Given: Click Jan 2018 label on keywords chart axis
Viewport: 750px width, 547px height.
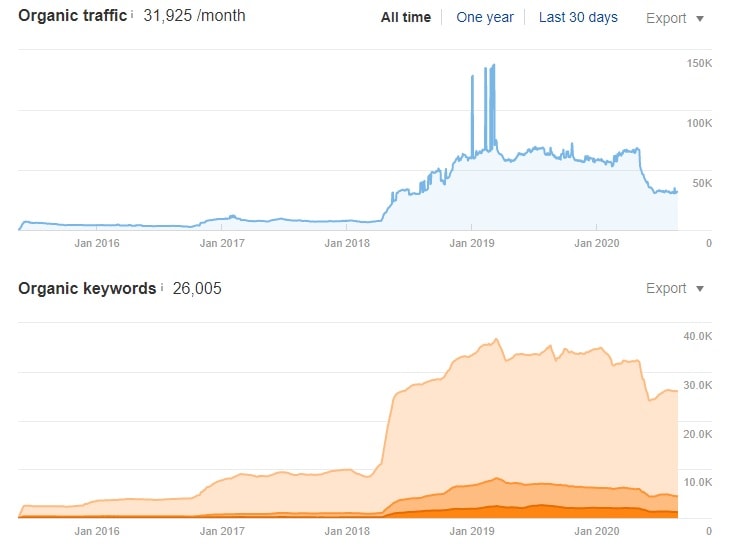Looking at the screenshot, I should [x=347, y=531].
